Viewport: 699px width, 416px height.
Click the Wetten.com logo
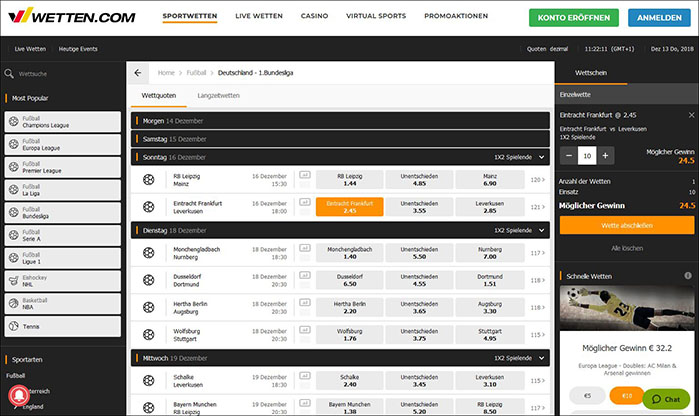pyautogui.click(x=72, y=16)
